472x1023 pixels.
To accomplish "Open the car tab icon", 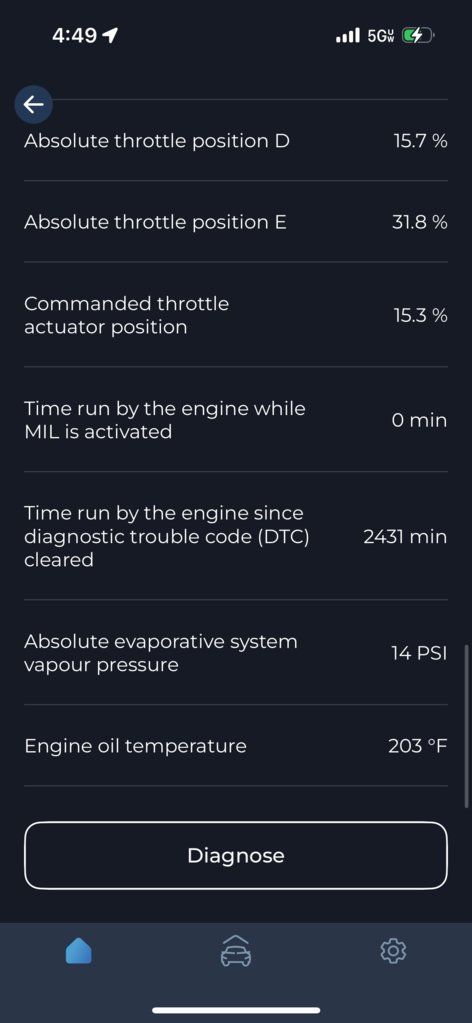I will coord(236,951).
